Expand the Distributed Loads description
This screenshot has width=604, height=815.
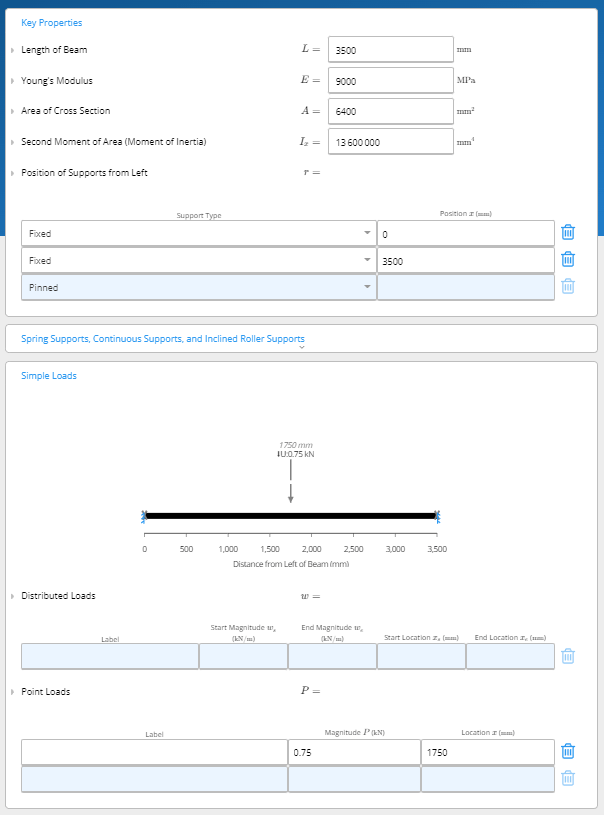click(12, 596)
